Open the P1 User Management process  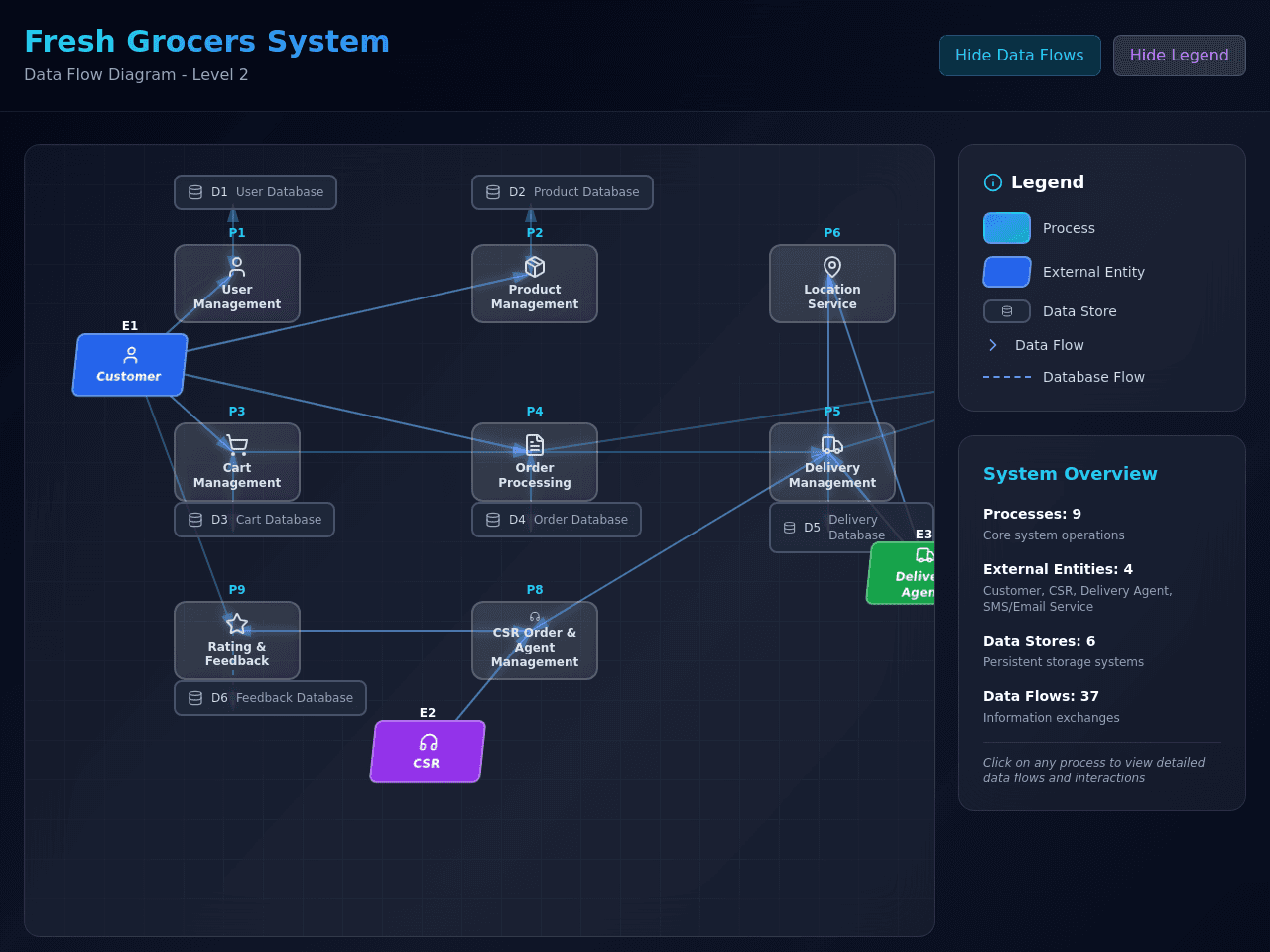pyautogui.click(x=237, y=284)
